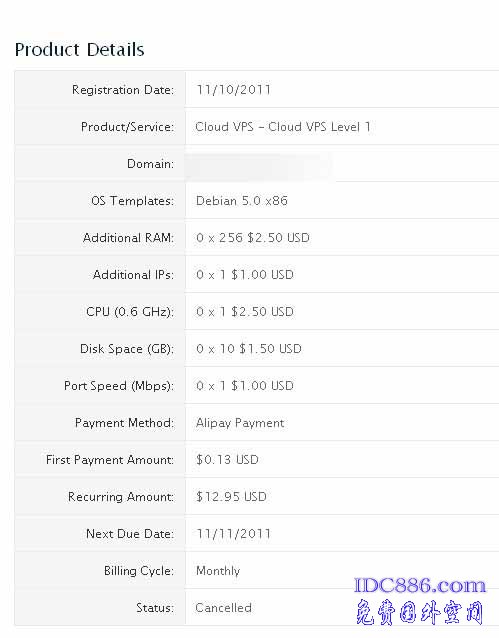Select the Debian 5.0 x86 template value
Viewport: 499px width, 638px height.
242,201
